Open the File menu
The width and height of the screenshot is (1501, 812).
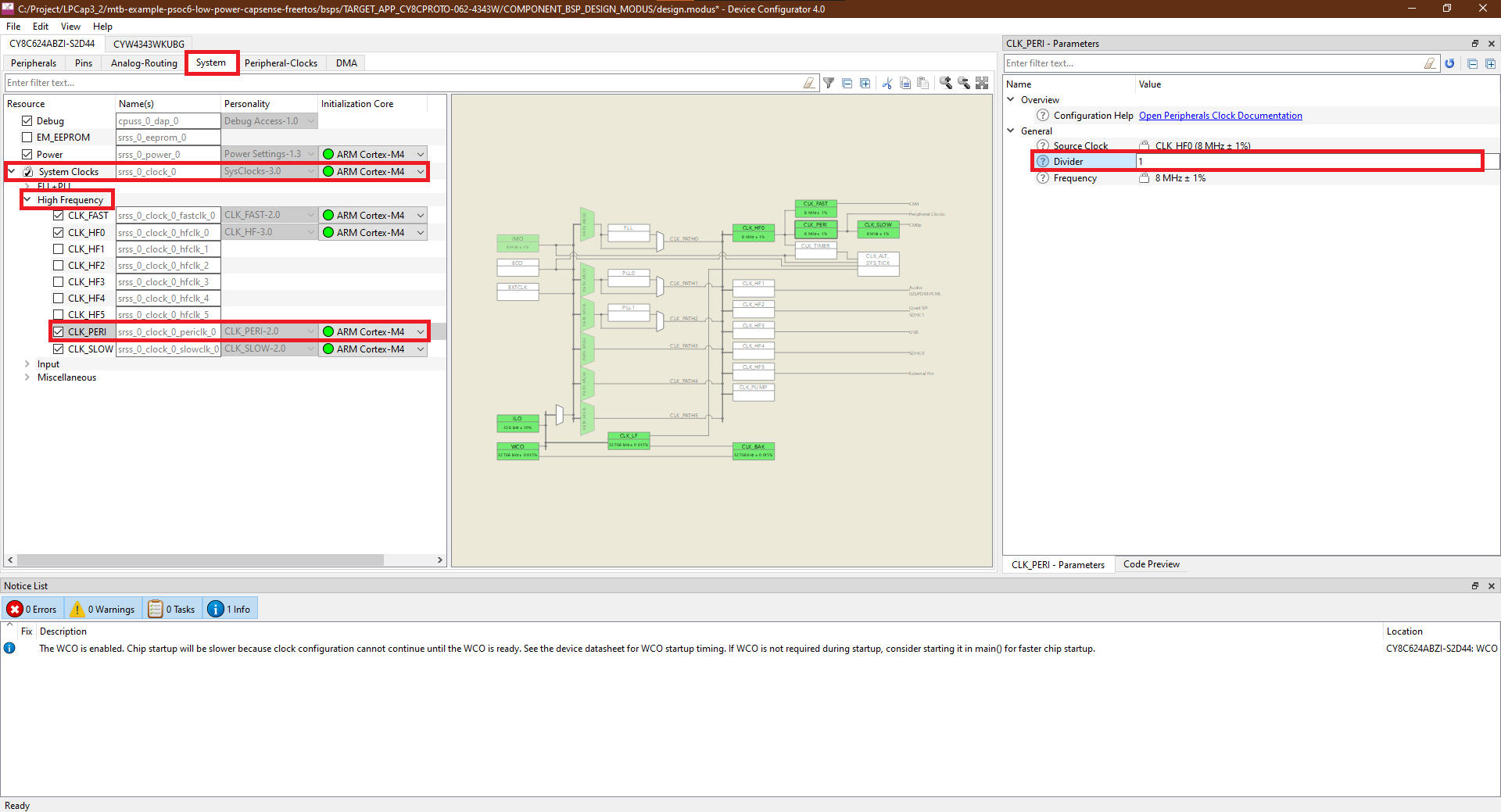click(x=13, y=27)
